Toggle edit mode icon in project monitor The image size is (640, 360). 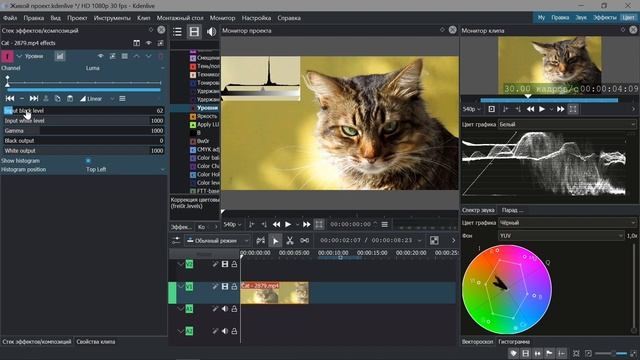[x=319, y=224]
